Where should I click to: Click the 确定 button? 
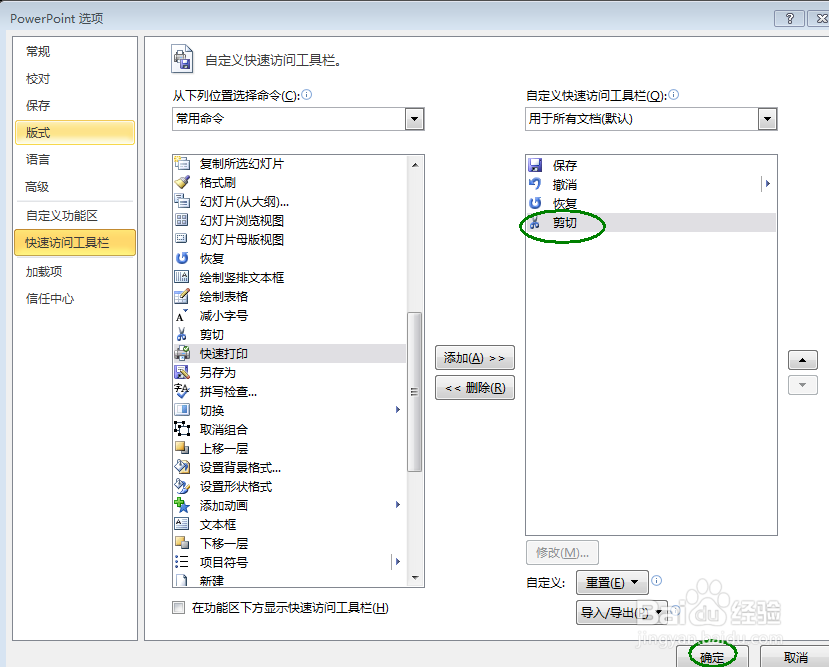713,657
